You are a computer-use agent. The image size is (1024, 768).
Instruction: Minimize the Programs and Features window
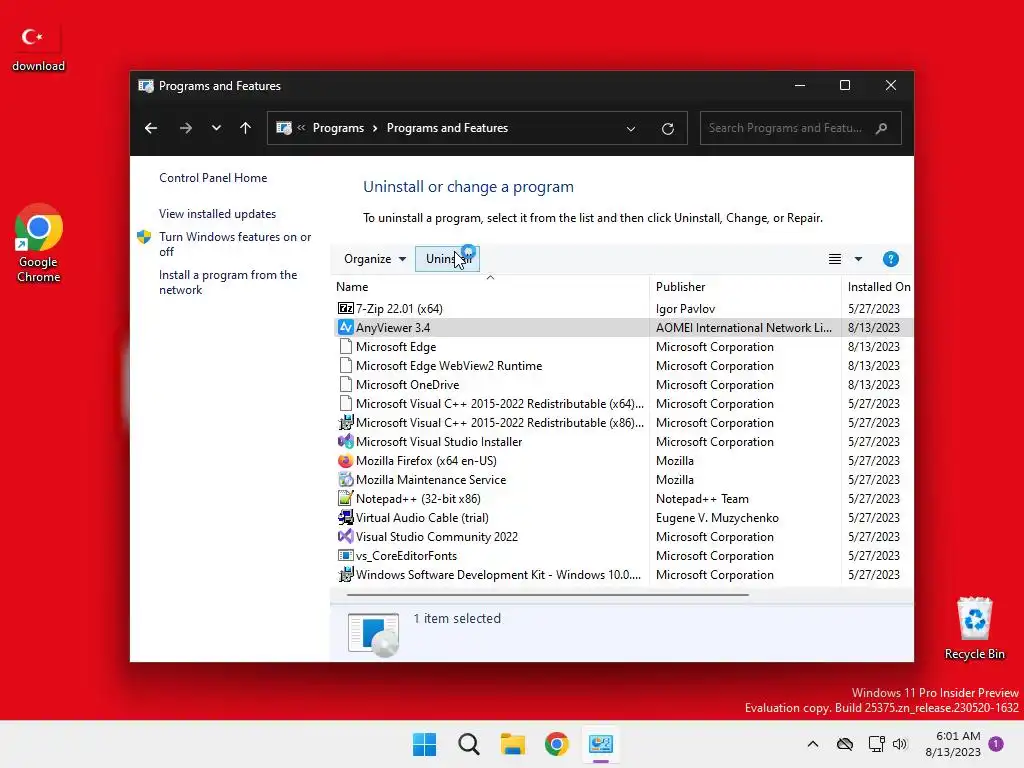(800, 86)
